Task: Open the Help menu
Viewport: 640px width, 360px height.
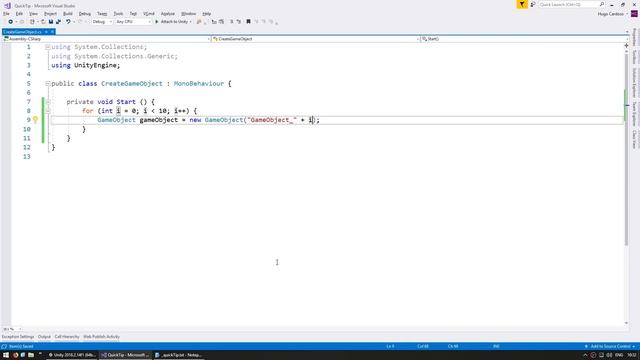Action: (x=207, y=14)
